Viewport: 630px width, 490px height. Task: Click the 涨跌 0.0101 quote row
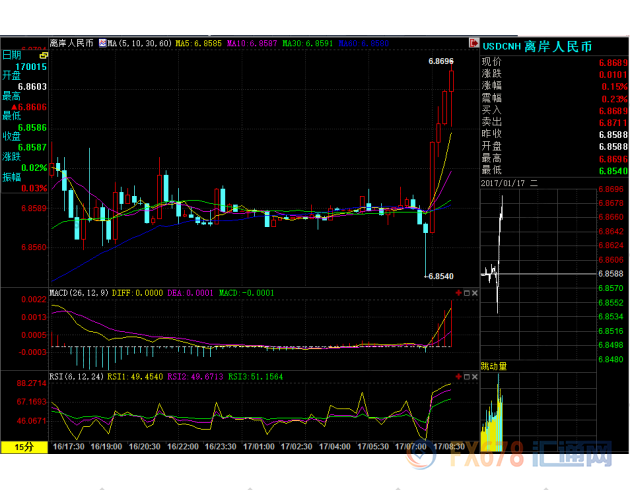(554, 74)
